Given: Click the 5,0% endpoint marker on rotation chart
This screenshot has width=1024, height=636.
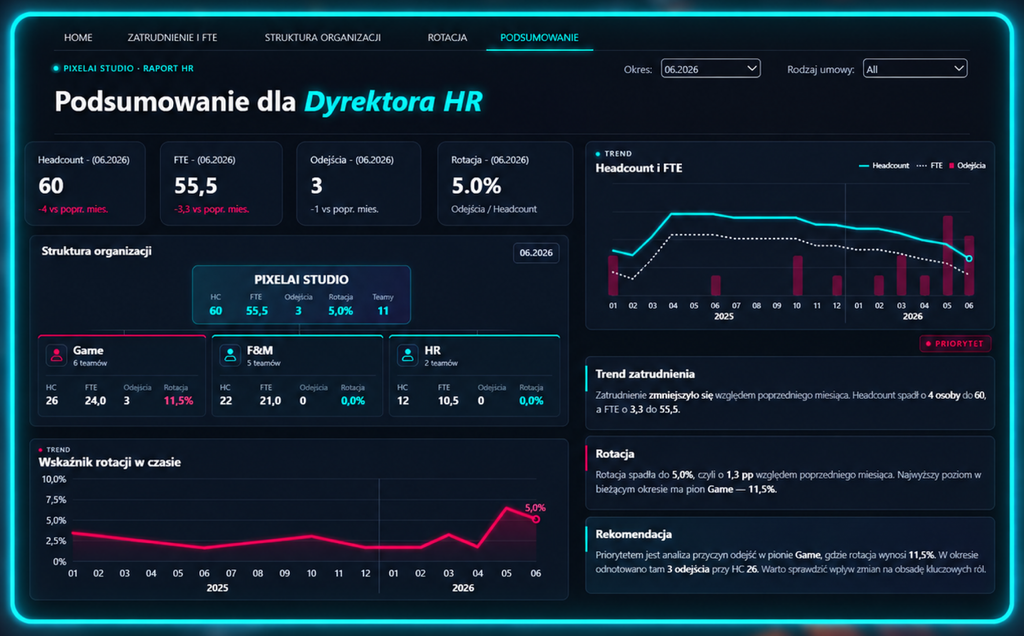Looking at the screenshot, I should [536, 519].
